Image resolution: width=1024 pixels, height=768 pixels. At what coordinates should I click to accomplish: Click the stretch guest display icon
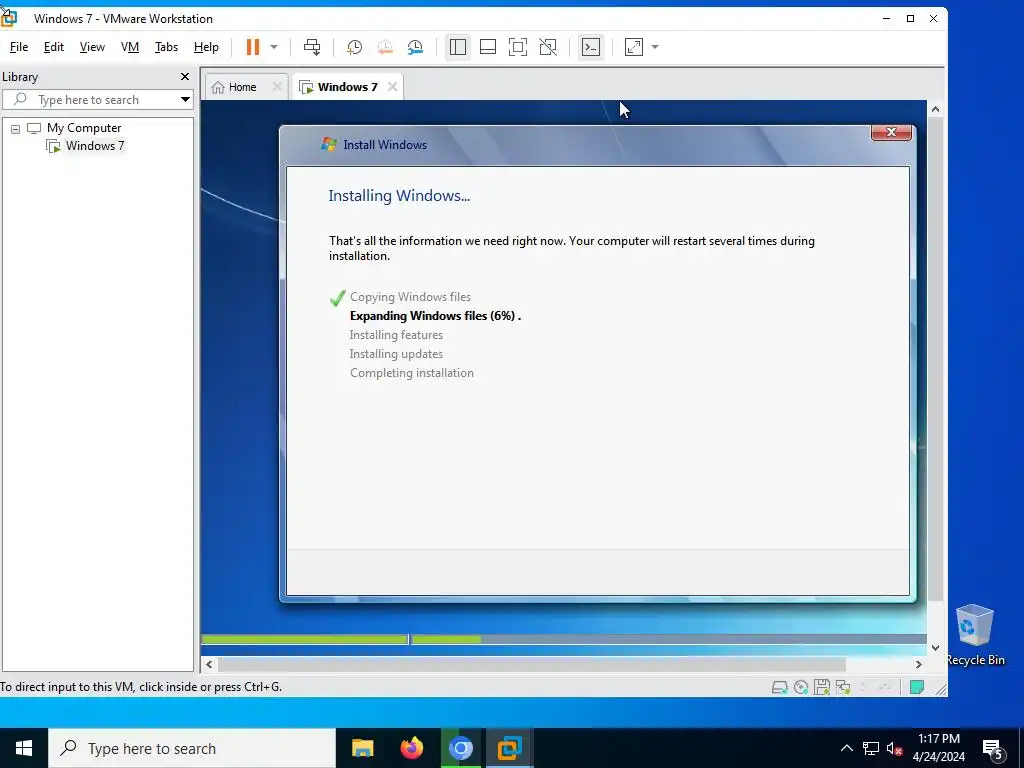[x=633, y=47]
